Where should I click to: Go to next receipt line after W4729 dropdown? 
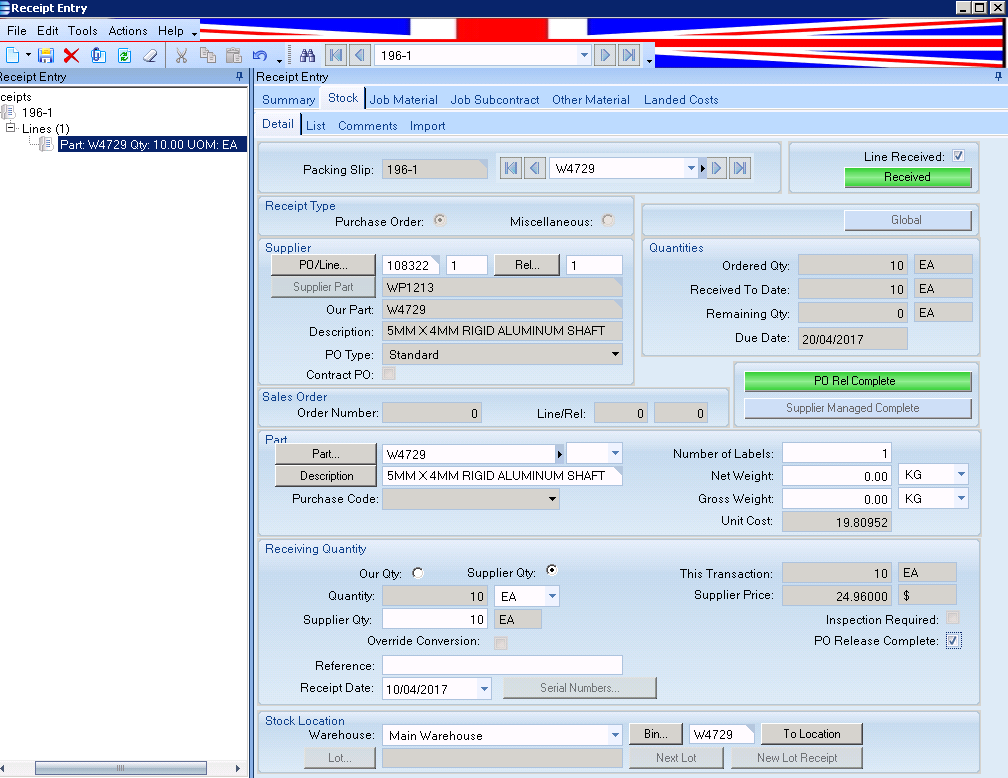pyautogui.click(x=716, y=168)
